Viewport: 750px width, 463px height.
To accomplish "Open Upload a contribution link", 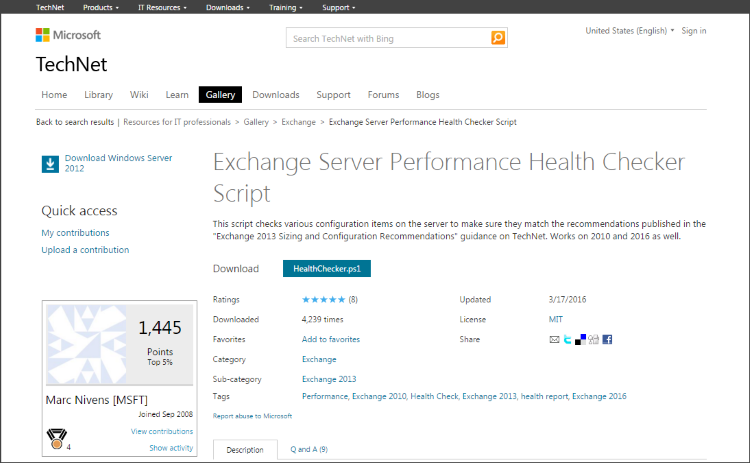I will pyautogui.click(x=85, y=250).
